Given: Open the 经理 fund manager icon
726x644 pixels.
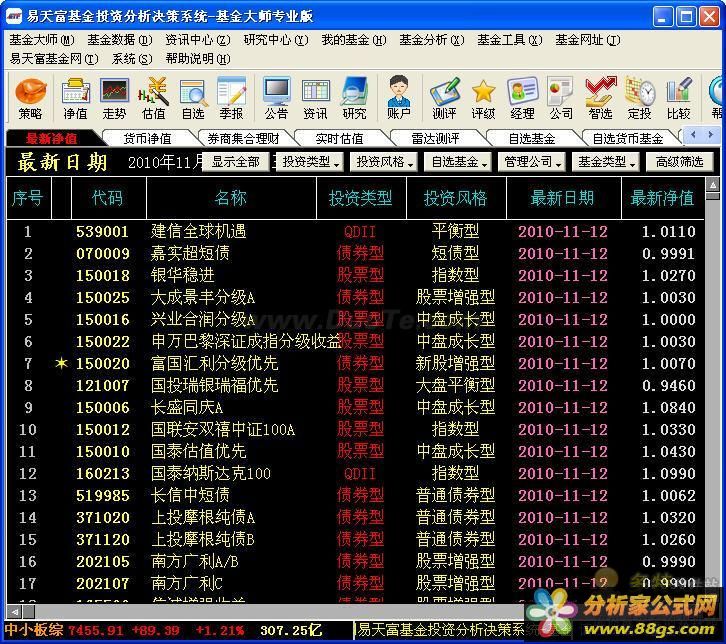Looking at the screenshot, I should click(522, 97).
